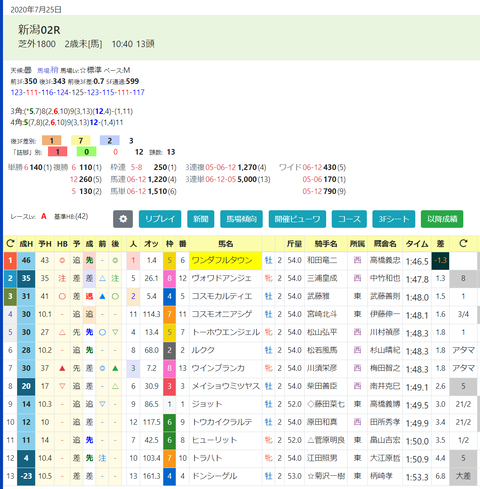Click jockey 和田竜二

[x=322, y=260]
